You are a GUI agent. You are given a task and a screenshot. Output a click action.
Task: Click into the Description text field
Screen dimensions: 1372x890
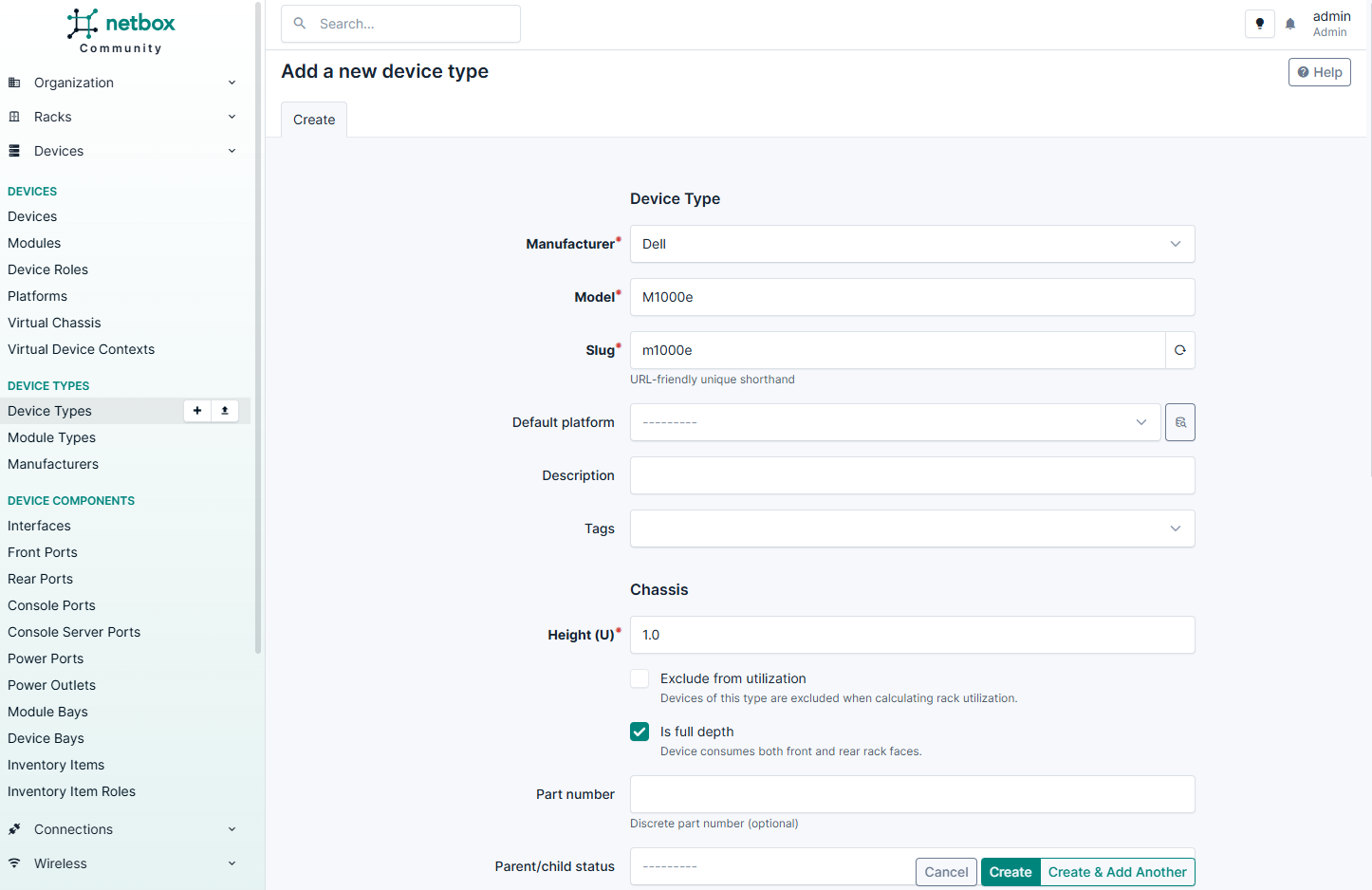(x=911, y=475)
